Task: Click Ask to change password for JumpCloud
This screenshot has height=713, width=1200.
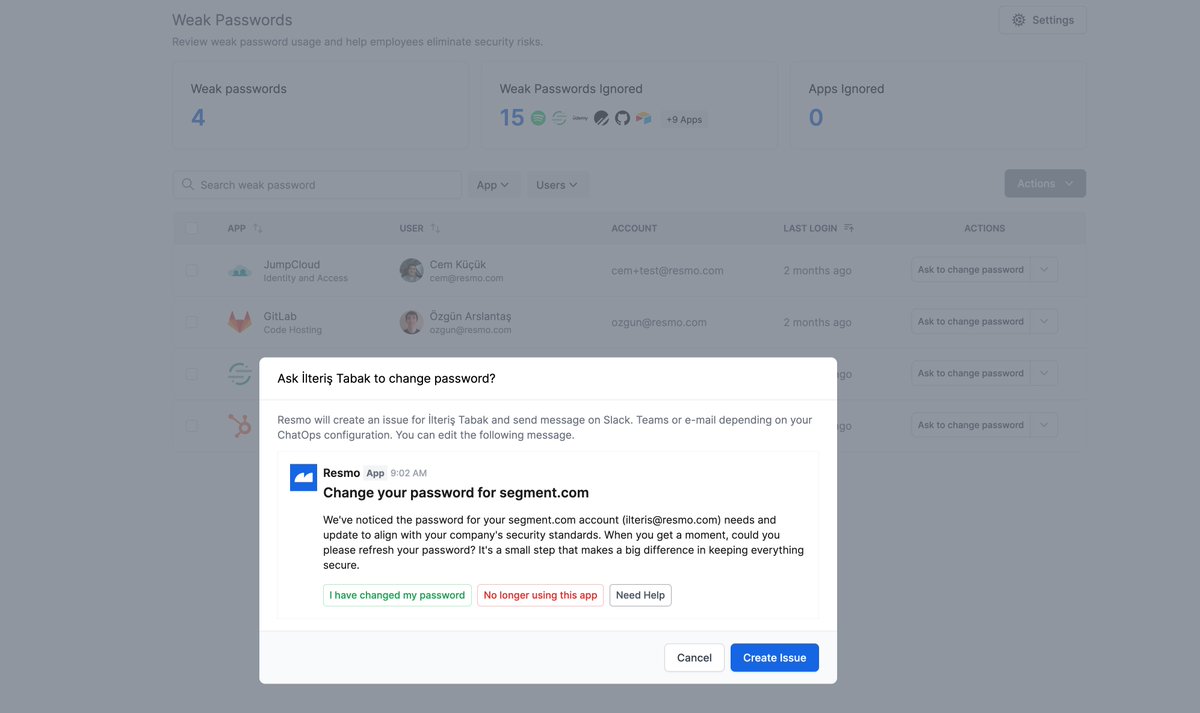Action: coord(971,270)
